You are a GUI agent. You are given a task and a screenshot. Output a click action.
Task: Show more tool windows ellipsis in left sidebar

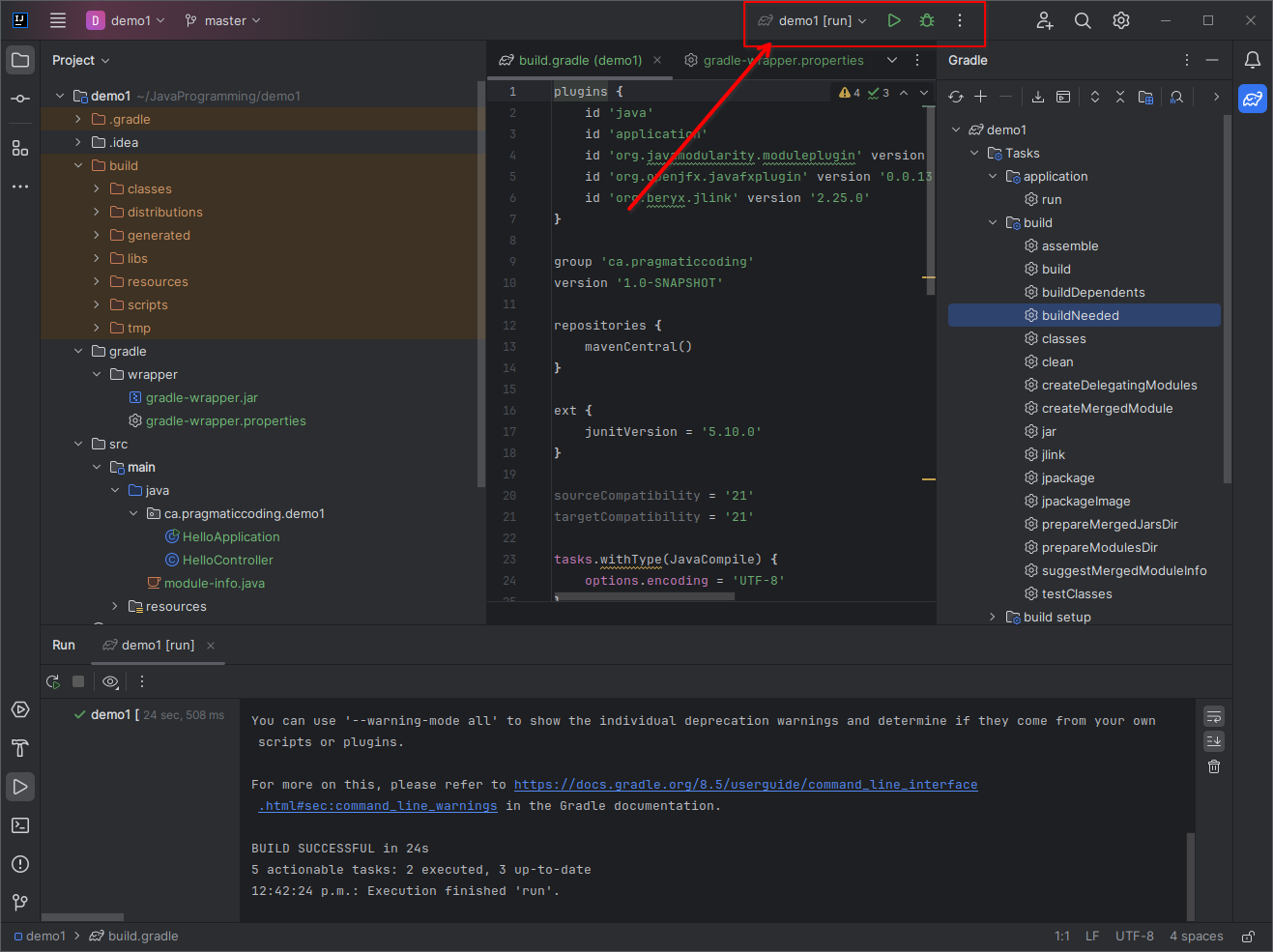click(20, 187)
